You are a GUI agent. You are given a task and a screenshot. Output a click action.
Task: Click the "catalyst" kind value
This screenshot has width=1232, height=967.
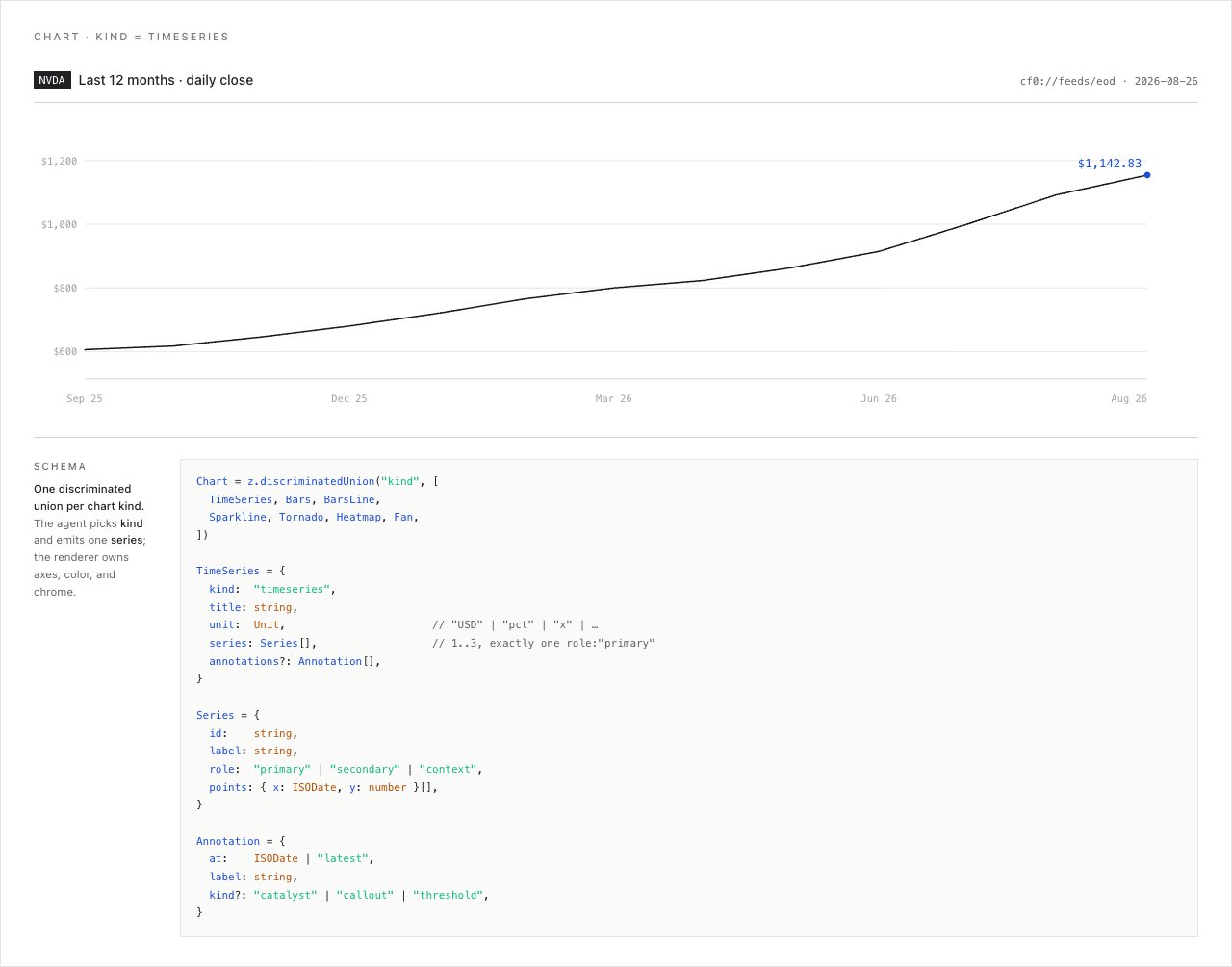[285, 895]
